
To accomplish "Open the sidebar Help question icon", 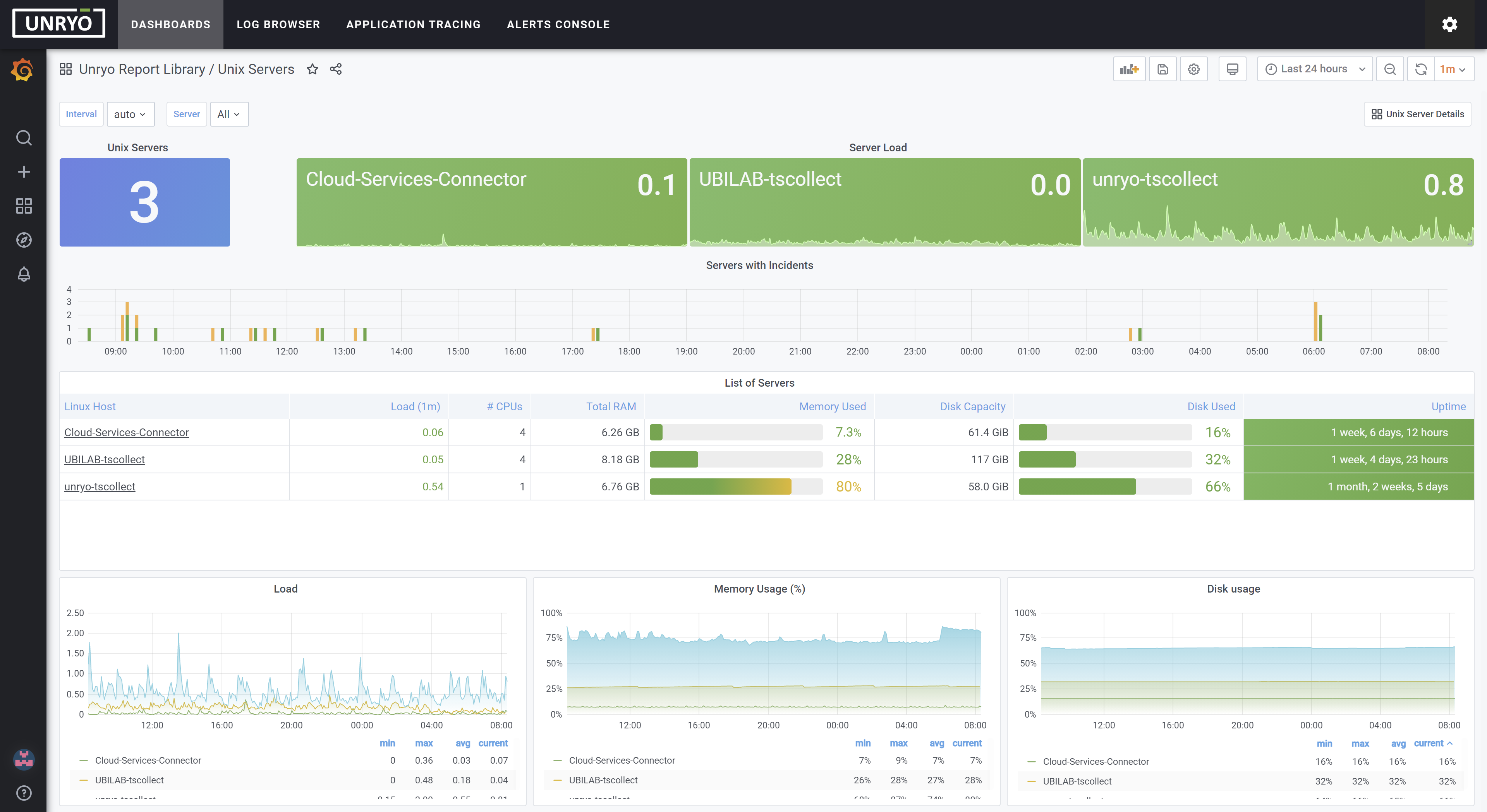I will tap(24, 793).
